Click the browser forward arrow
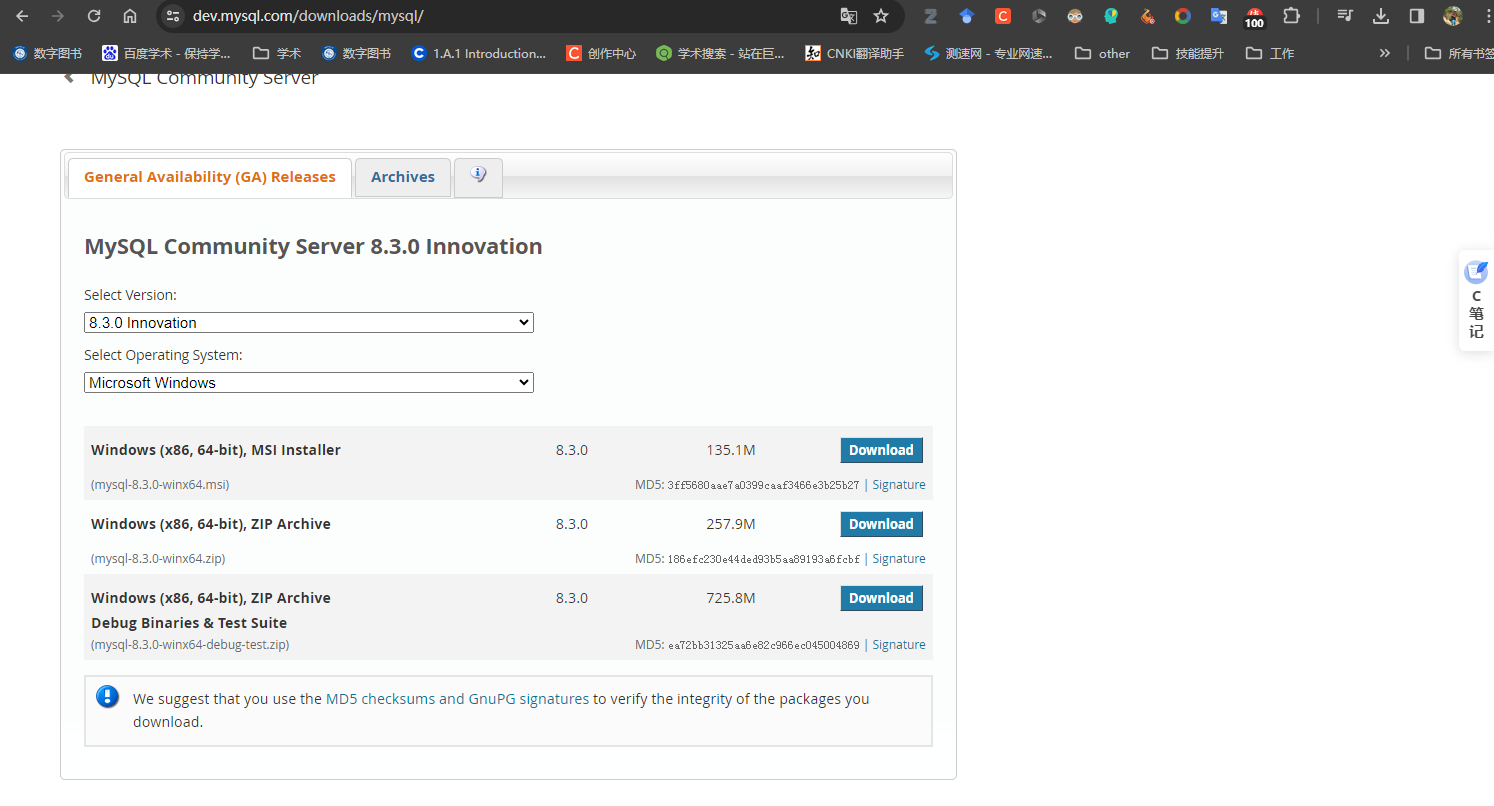1494x806 pixels. point(58,16)
